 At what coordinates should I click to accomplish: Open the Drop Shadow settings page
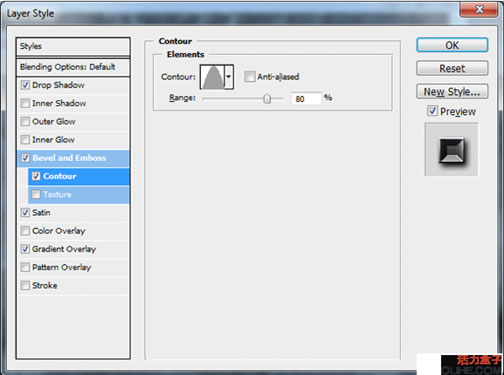pyautogui.click(x=58, y=85)
